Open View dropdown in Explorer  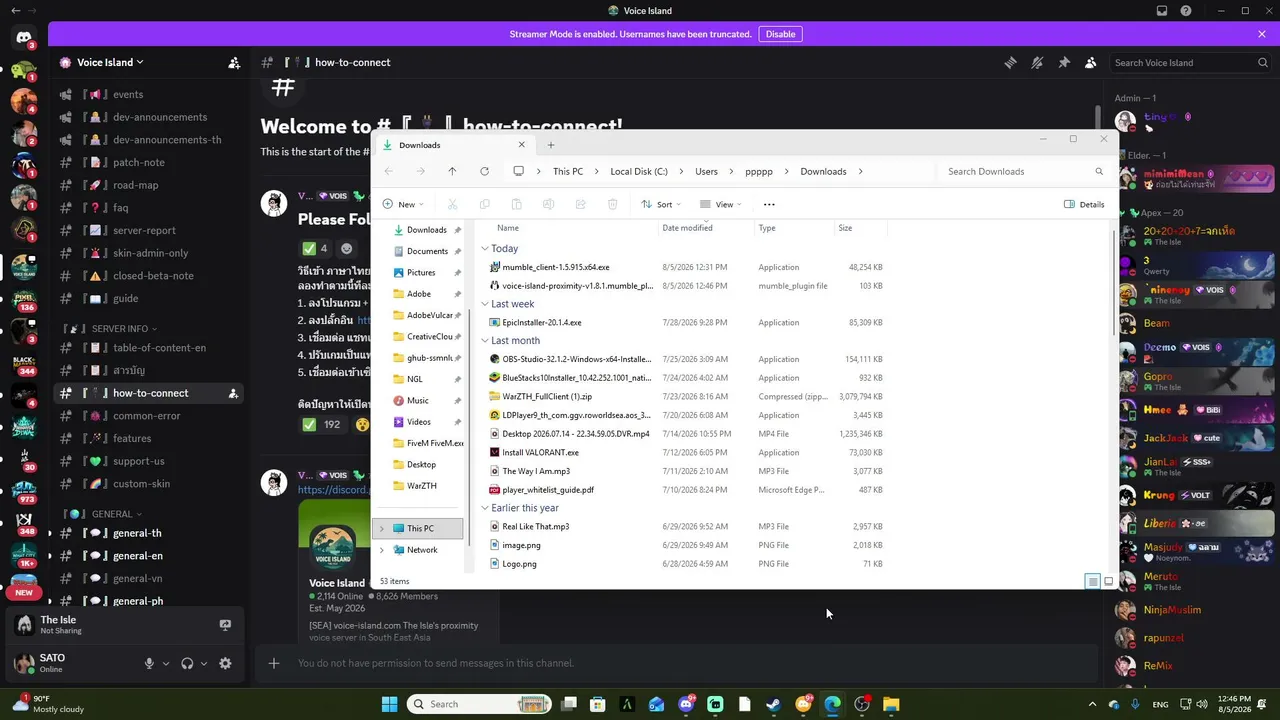[720, 204]
